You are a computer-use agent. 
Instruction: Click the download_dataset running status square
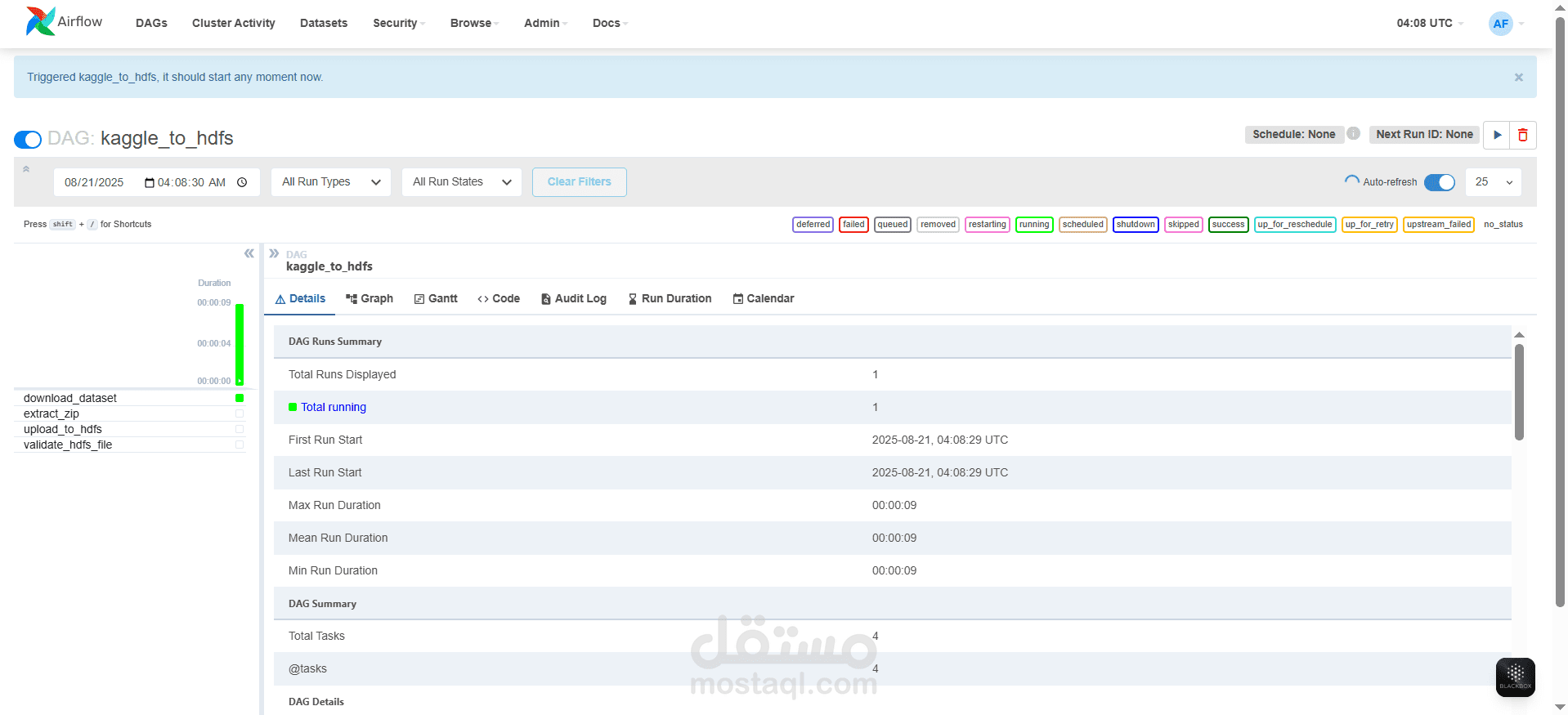[x=240, y=398]
